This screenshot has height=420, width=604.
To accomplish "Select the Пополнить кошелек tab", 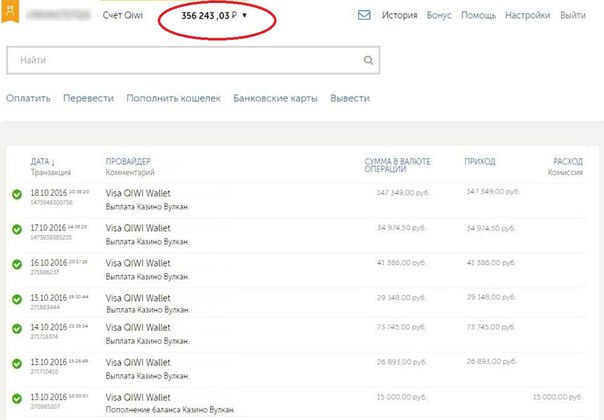I will (x=173, y=98).
